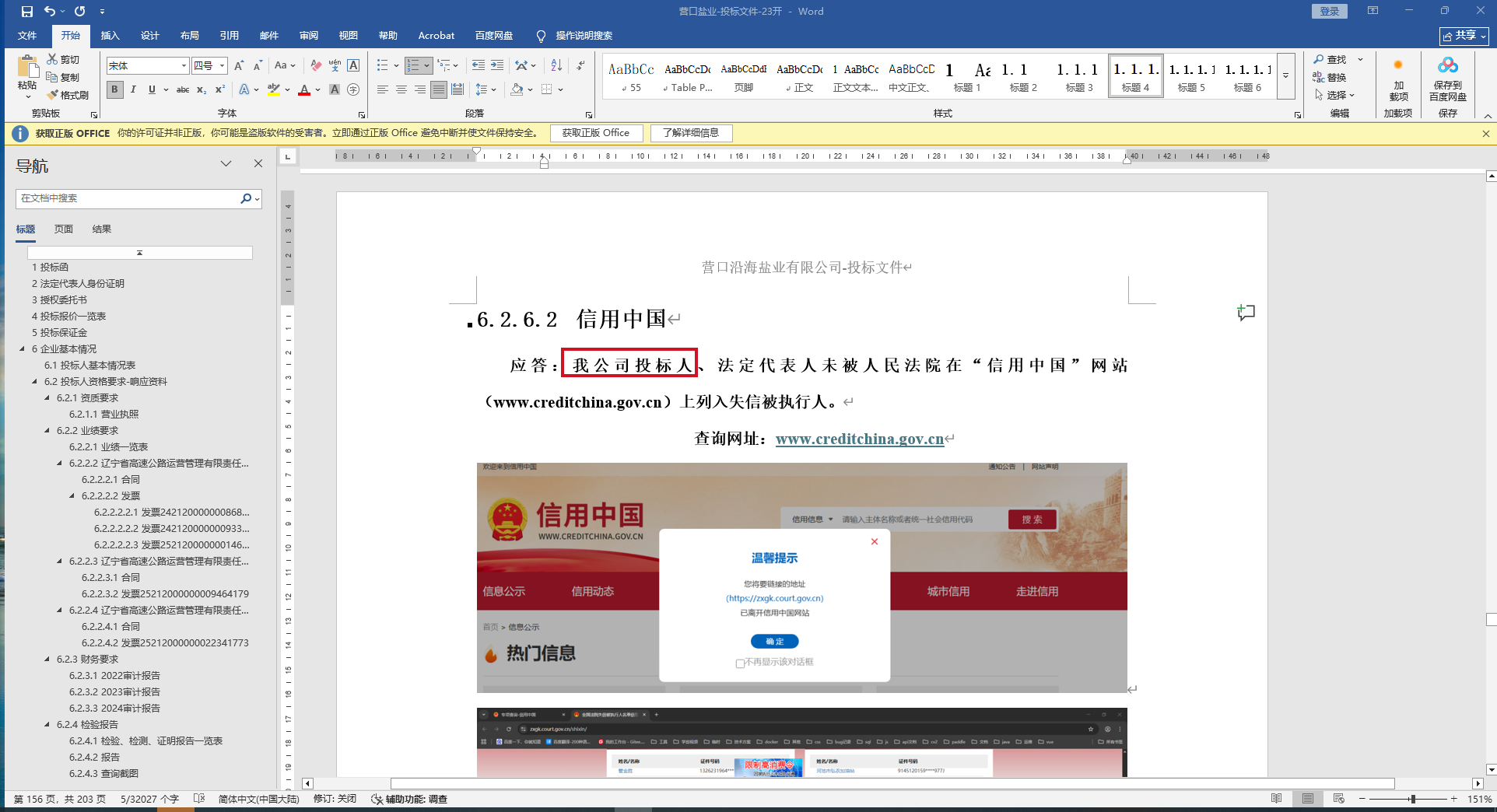The image size is (1497, 812).
Task: Clear all formatting with eraser icon
Action: click(316, 65)
